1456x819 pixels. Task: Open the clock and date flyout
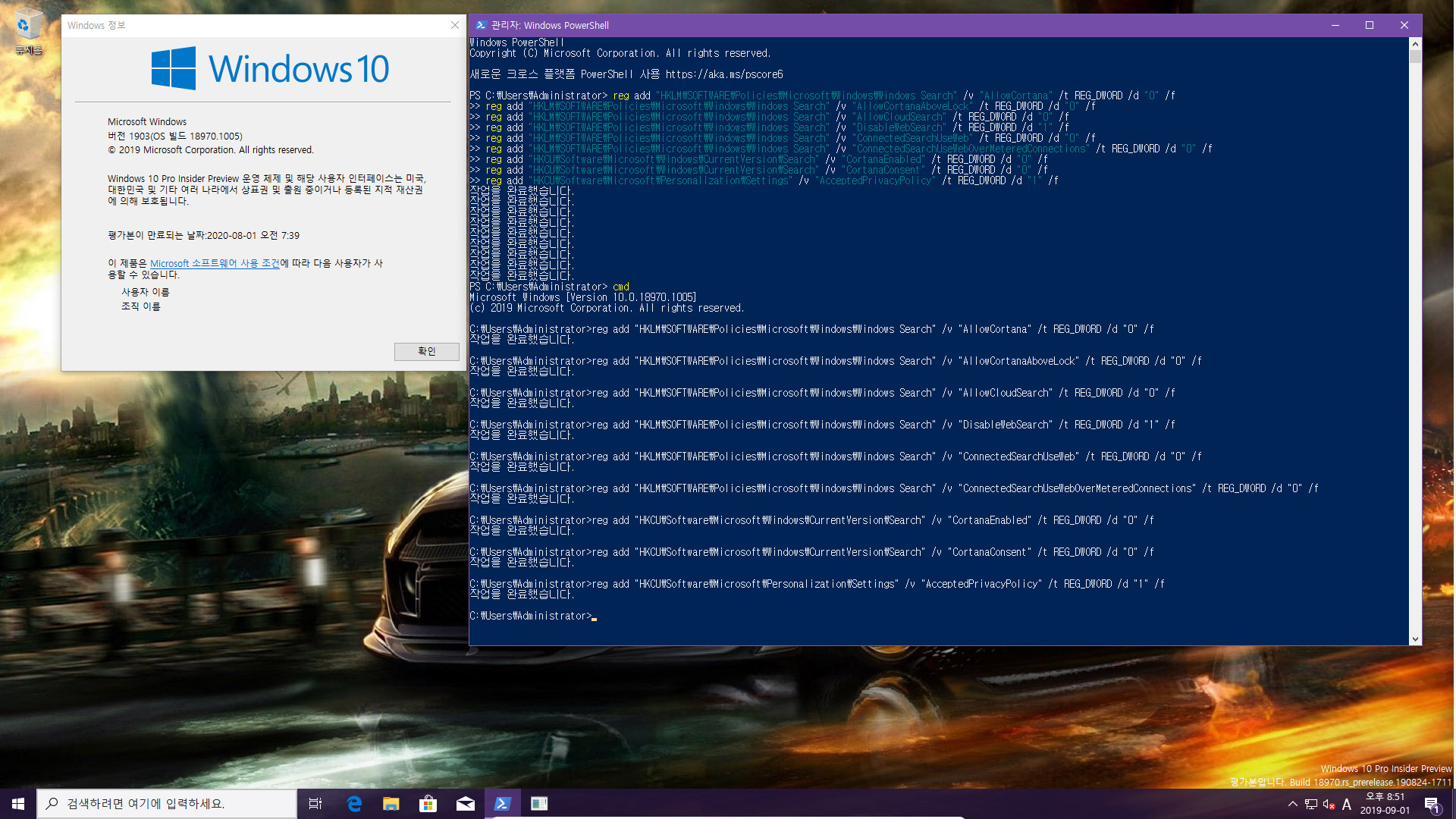click(x=1385, y=804)
